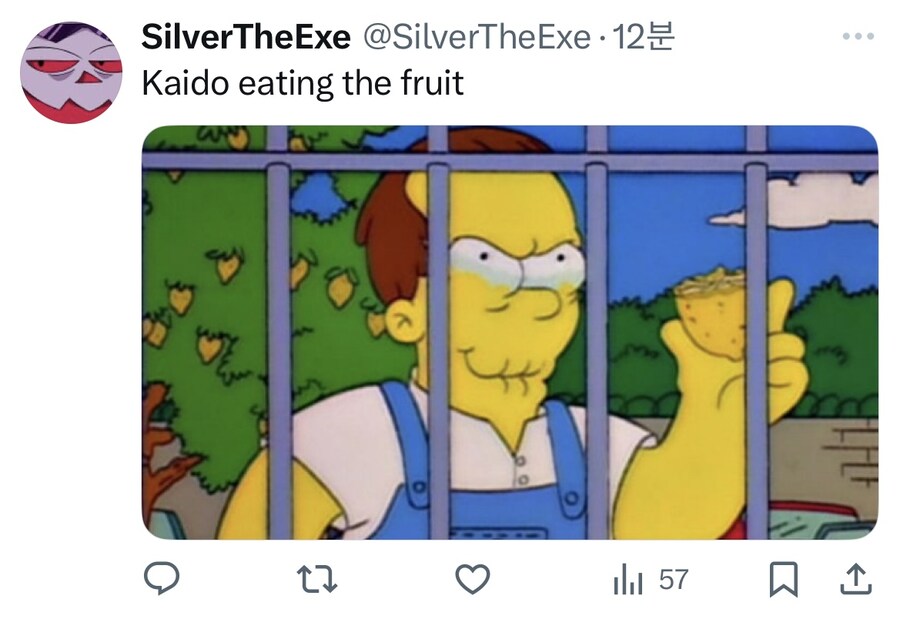Screen dimensions: 900x629
Task: Click the blue overalls in the meme image
Action: (488, 476)
